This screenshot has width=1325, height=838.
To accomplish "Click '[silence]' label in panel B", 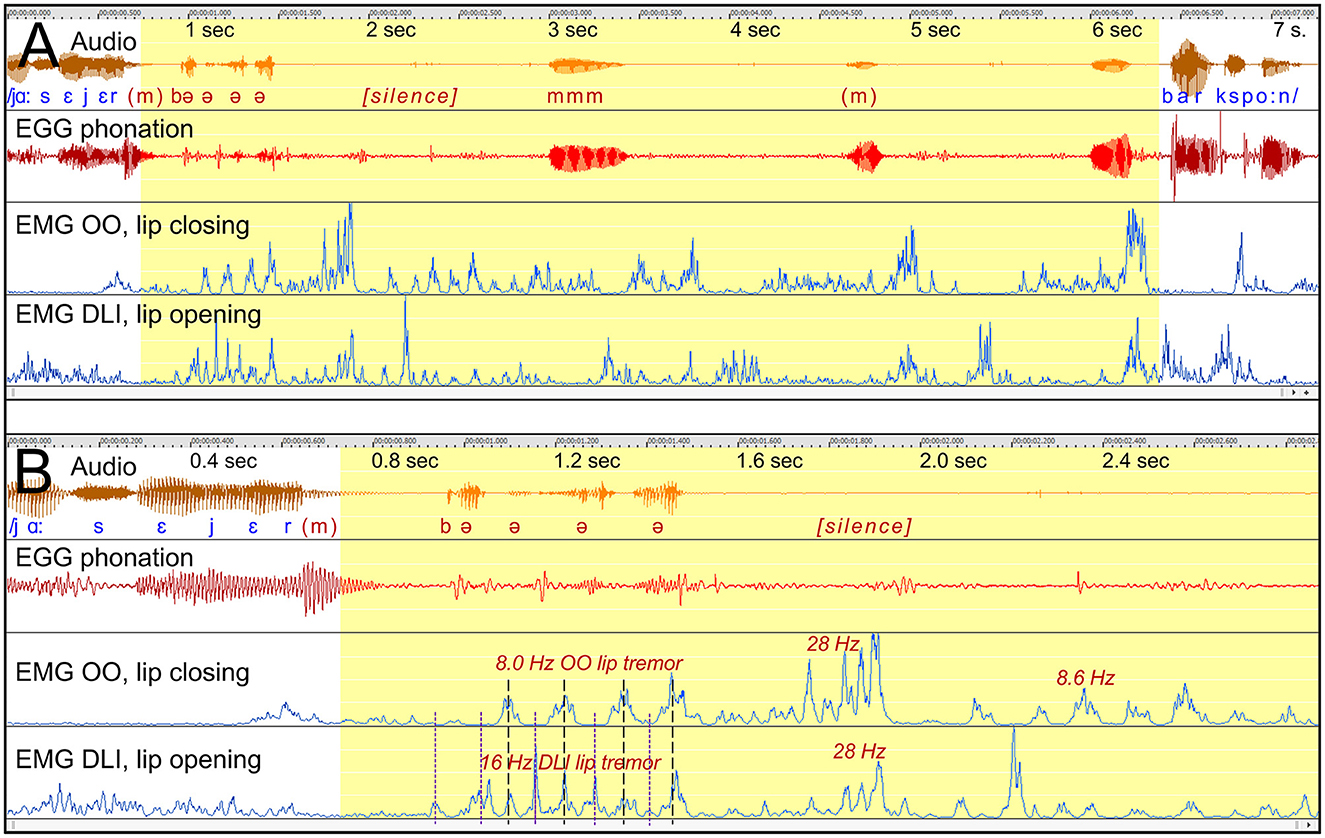I will click(x=865, y=526).
